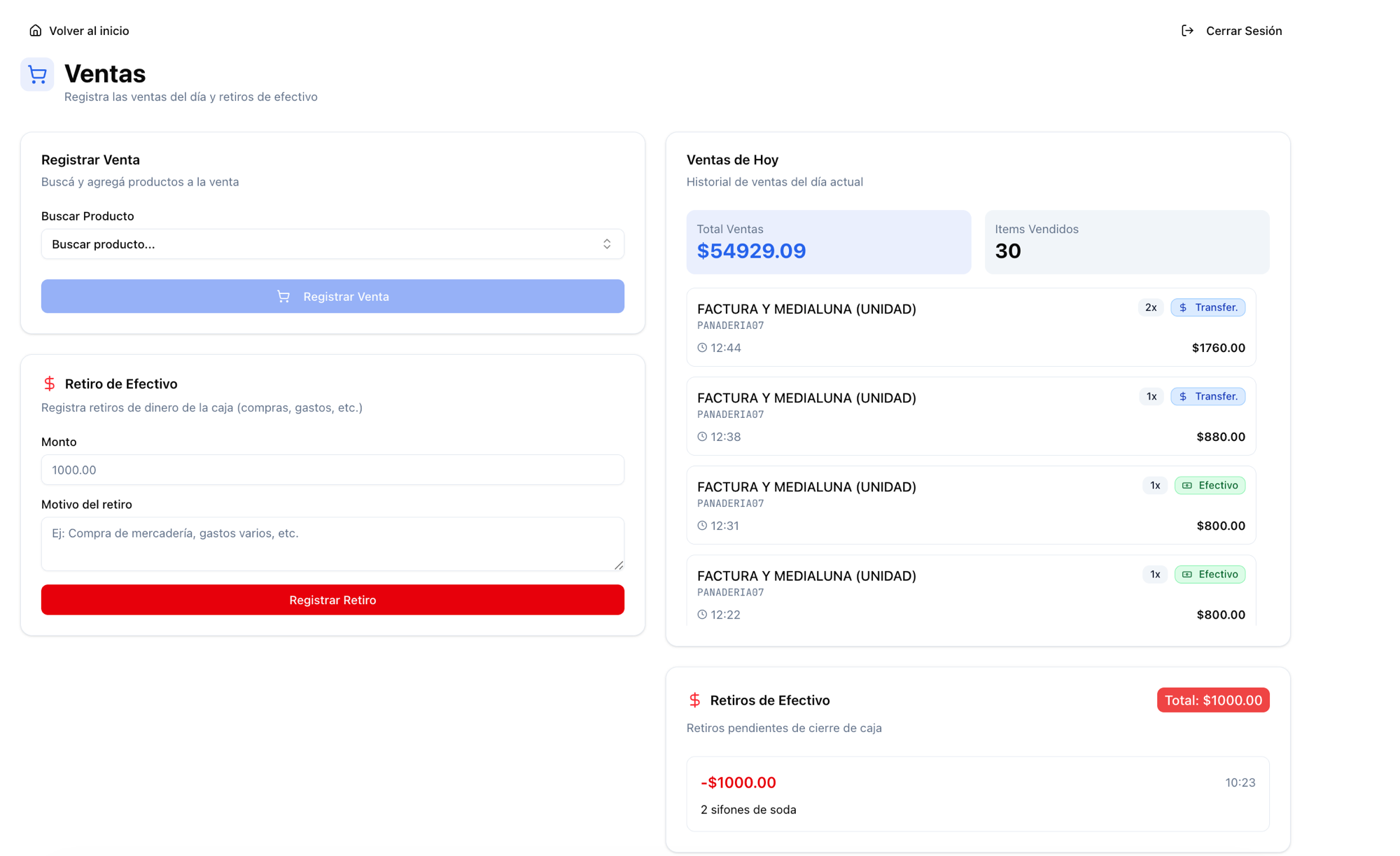Viewport: 1400px width, 856px height.
Task: Open the 12:44 sale of $1760.00
Action: click(x=971, y=328)
